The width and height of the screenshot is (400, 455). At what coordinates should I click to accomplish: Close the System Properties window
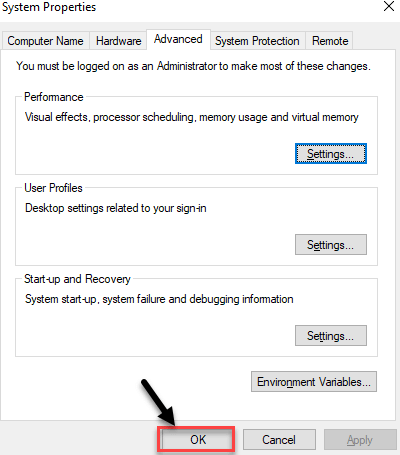point(389,6)
